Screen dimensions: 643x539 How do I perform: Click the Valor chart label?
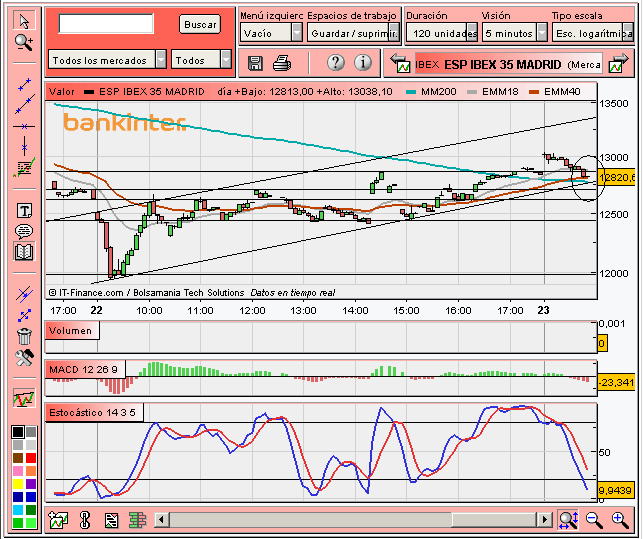click(62, 91)
